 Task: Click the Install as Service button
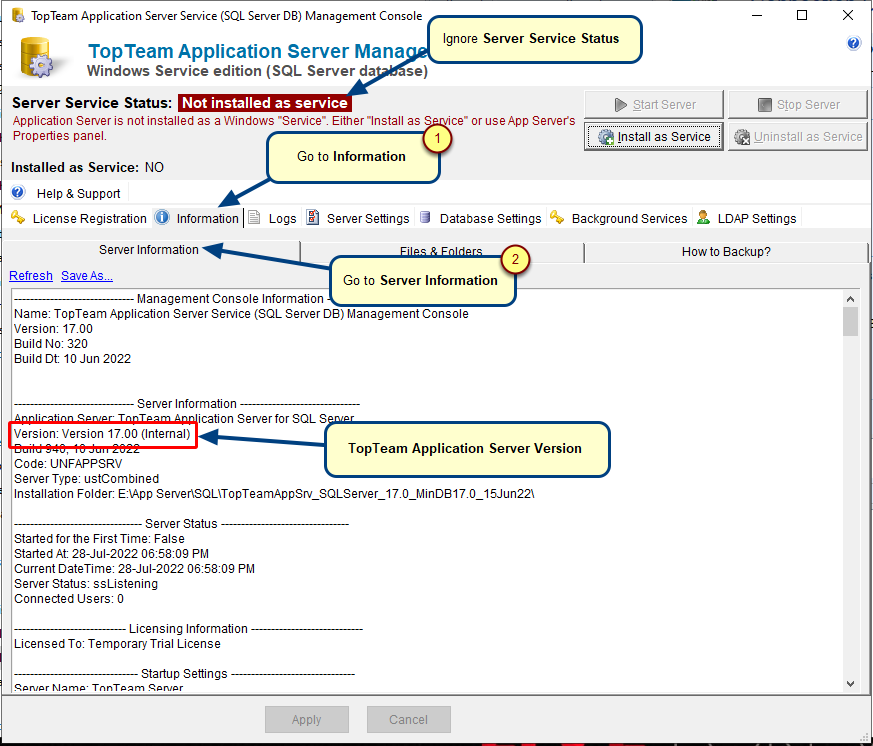[654, 137]
